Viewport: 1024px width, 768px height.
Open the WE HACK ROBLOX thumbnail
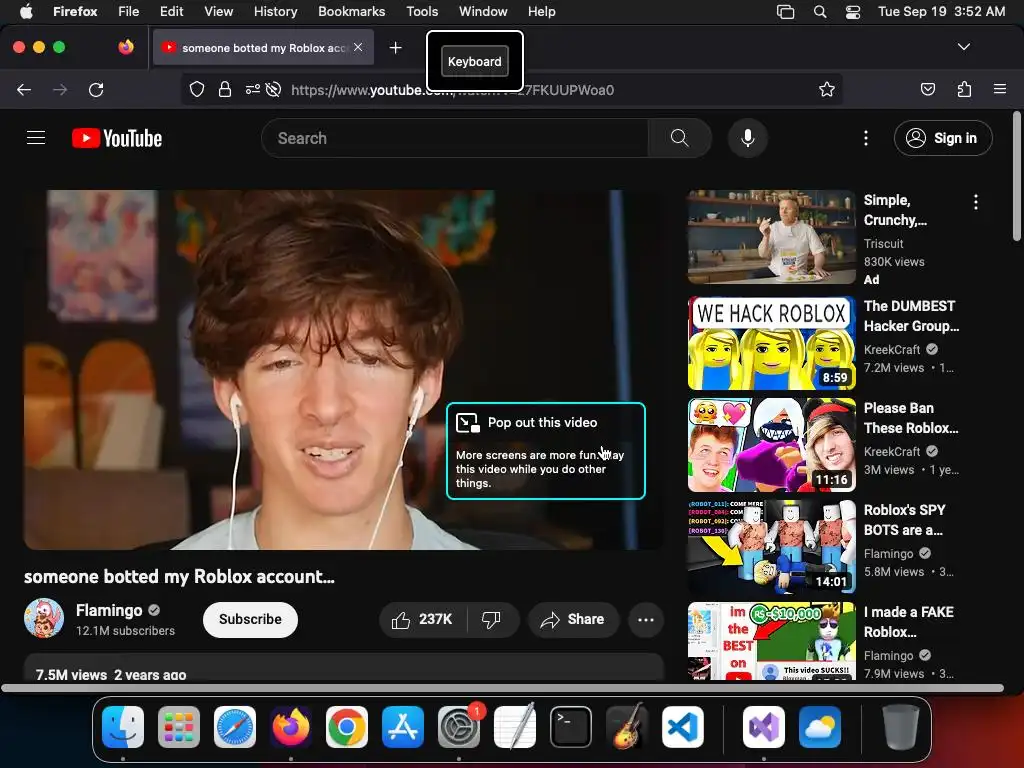[x=771, y=343]
